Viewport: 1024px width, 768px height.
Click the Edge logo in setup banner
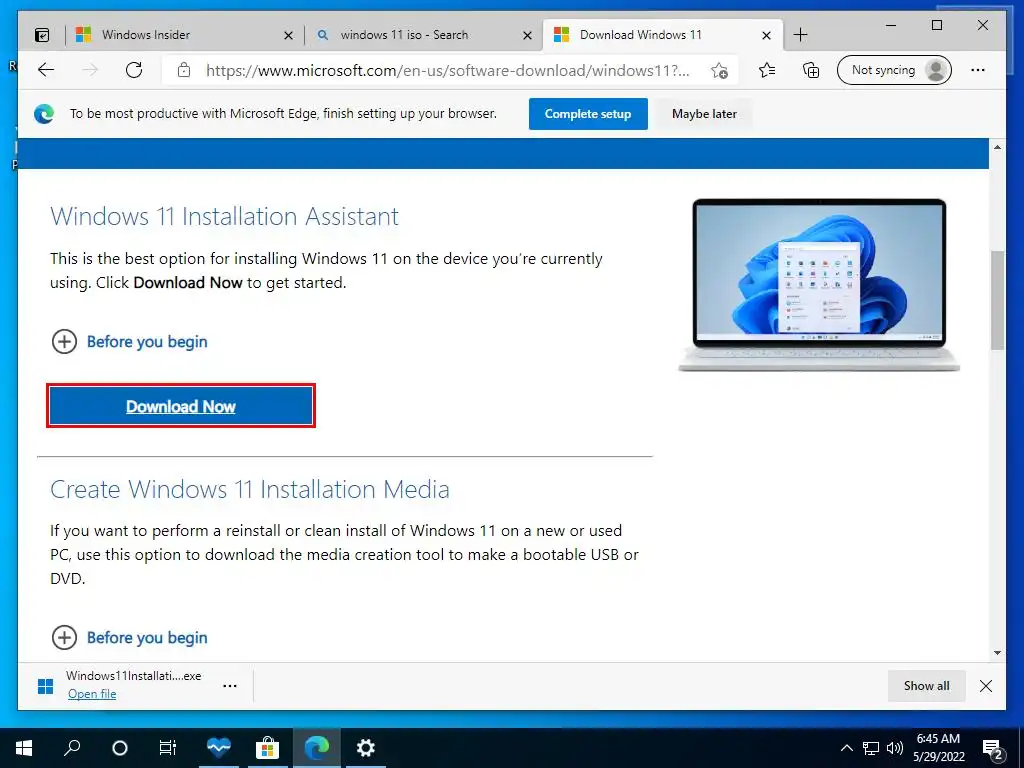pos(44,114)
